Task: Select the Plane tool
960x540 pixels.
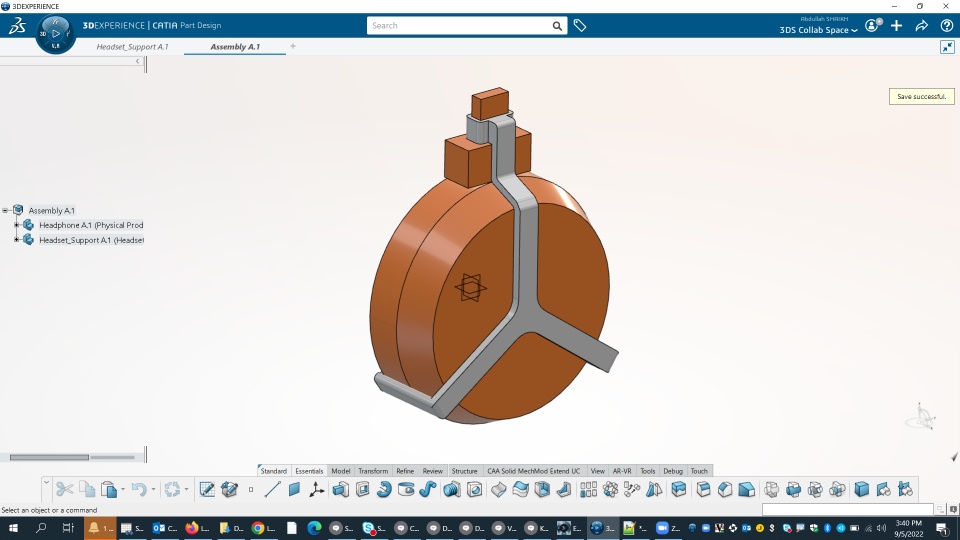Action: [x=294, y=489]
